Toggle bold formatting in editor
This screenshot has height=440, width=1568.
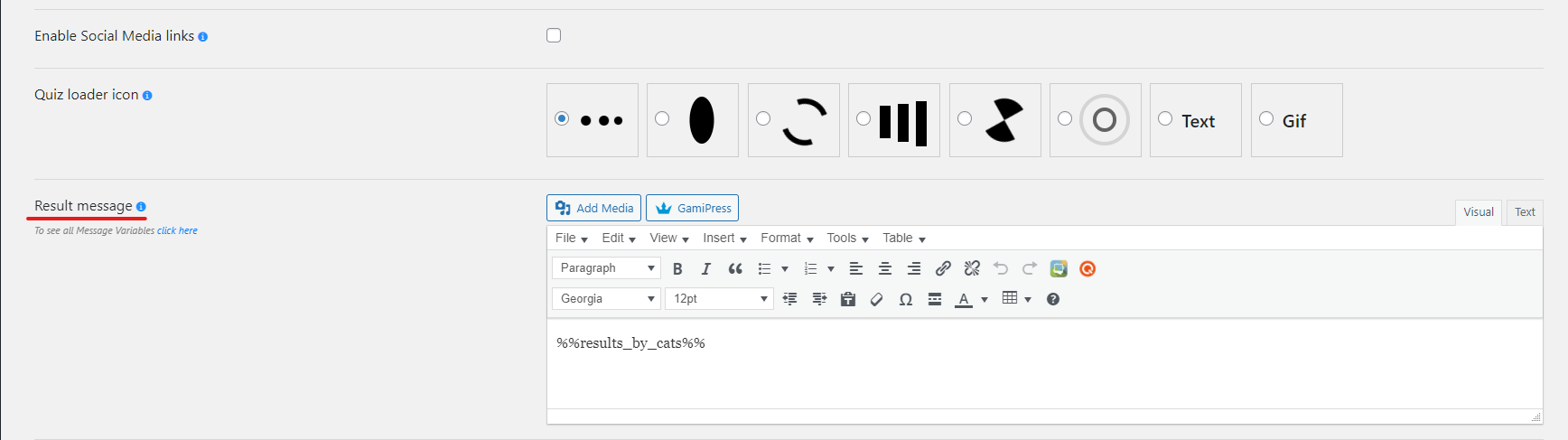677,268
